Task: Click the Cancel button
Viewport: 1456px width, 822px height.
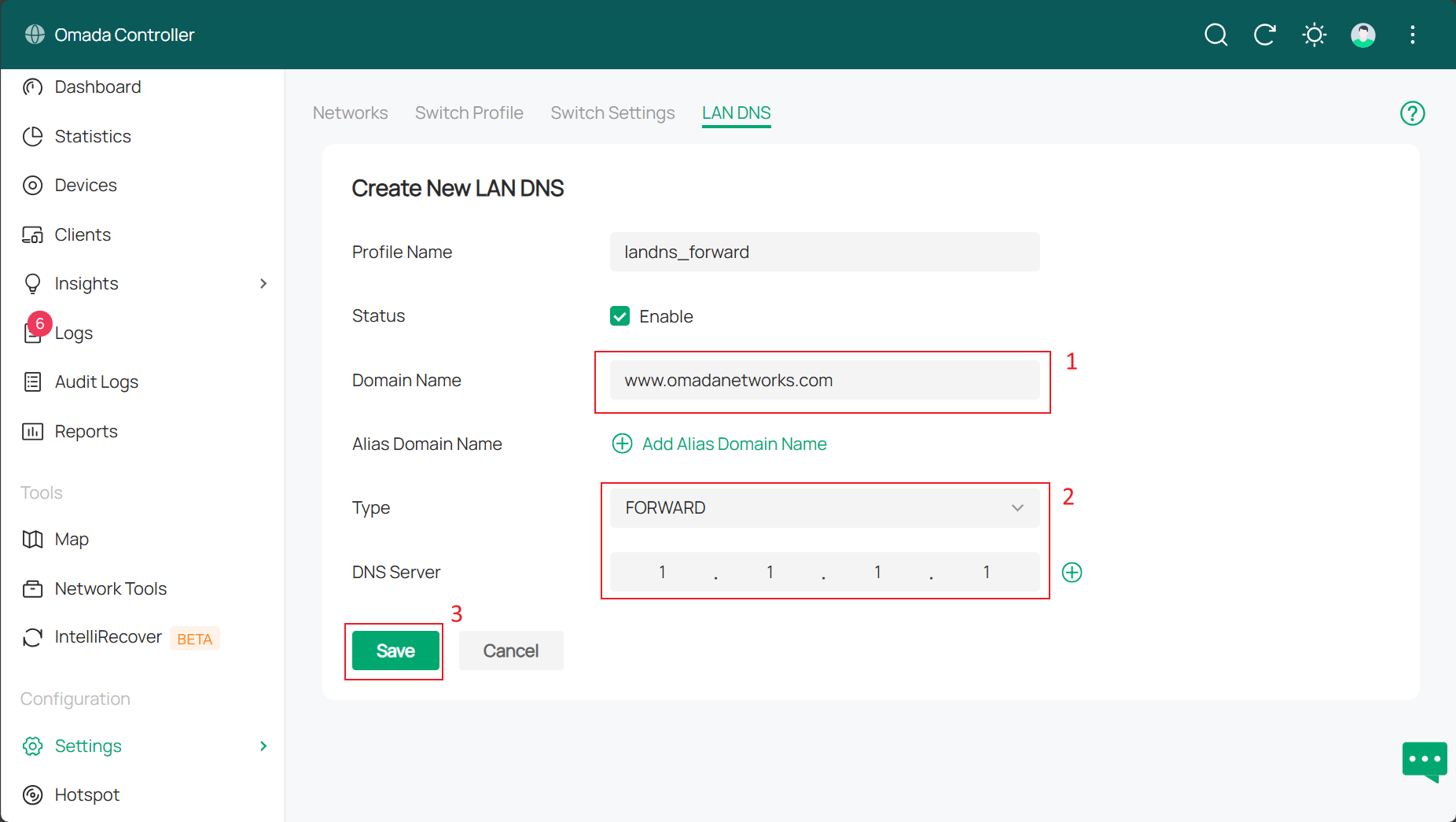Action: (x=510, y=651)
